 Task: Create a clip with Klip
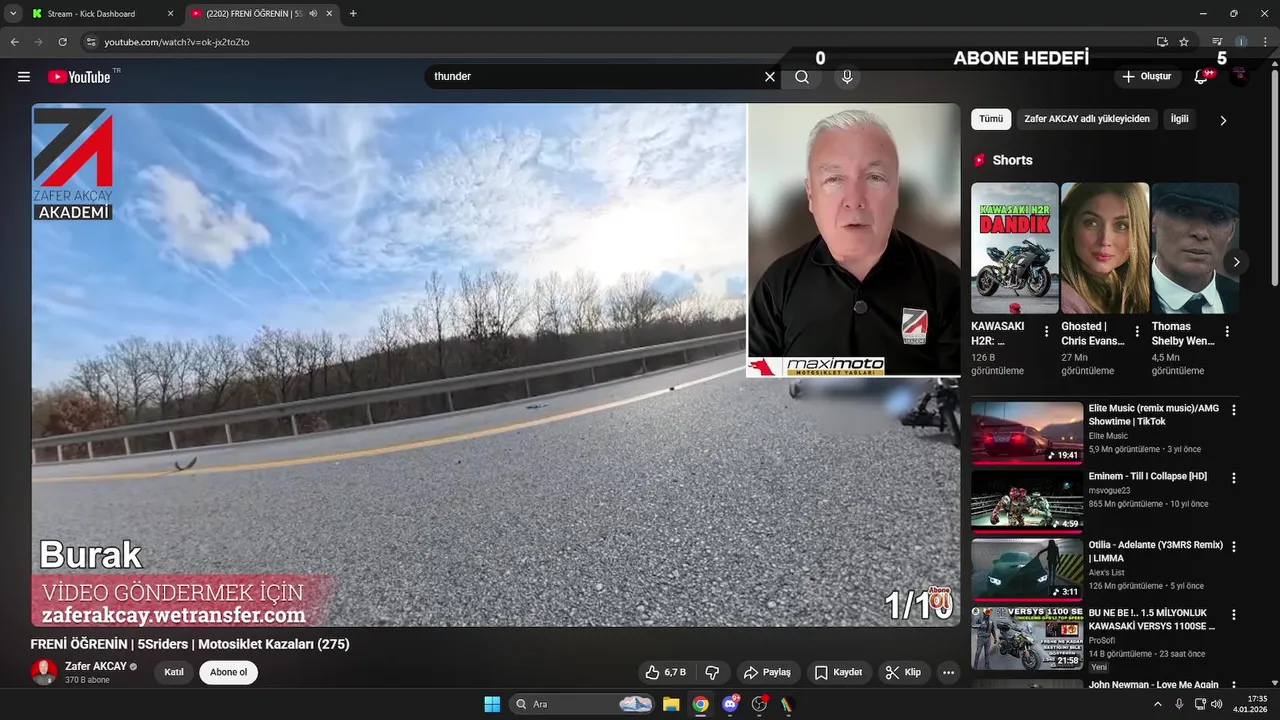903,672
